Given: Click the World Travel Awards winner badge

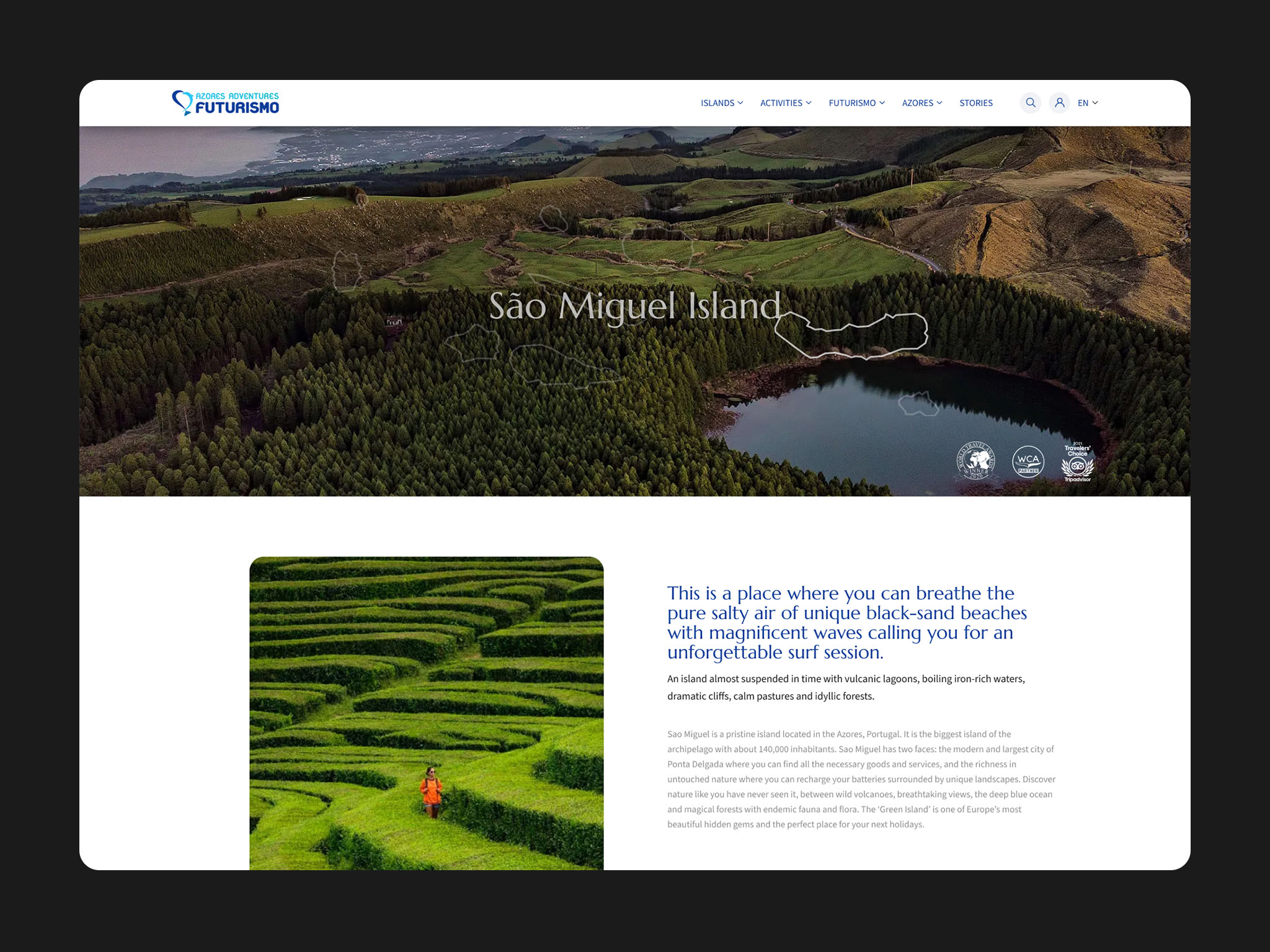Looking at the screenshot, I should tap(975, 461).
